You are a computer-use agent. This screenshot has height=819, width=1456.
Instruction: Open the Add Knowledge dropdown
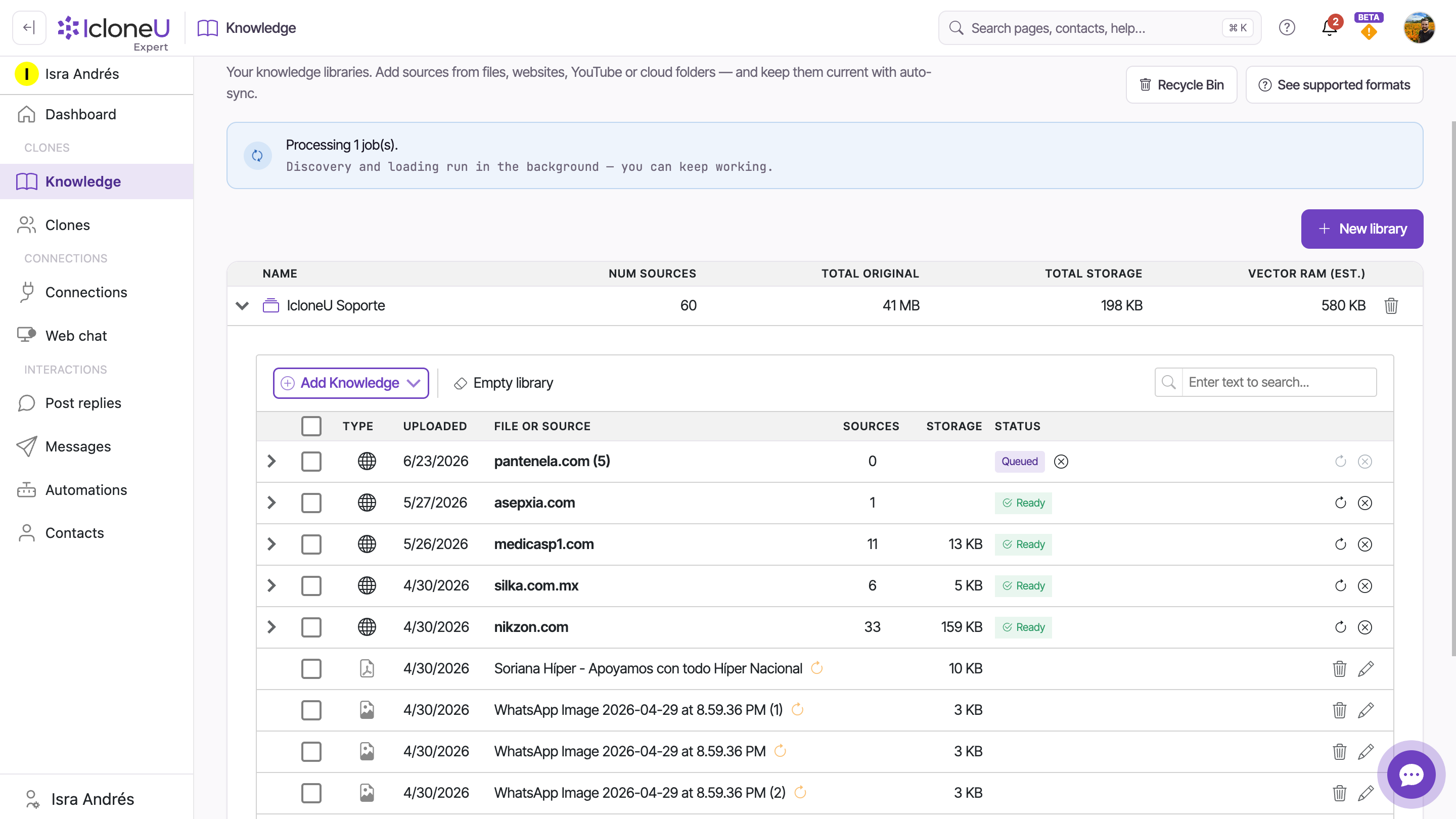(350, 383)
